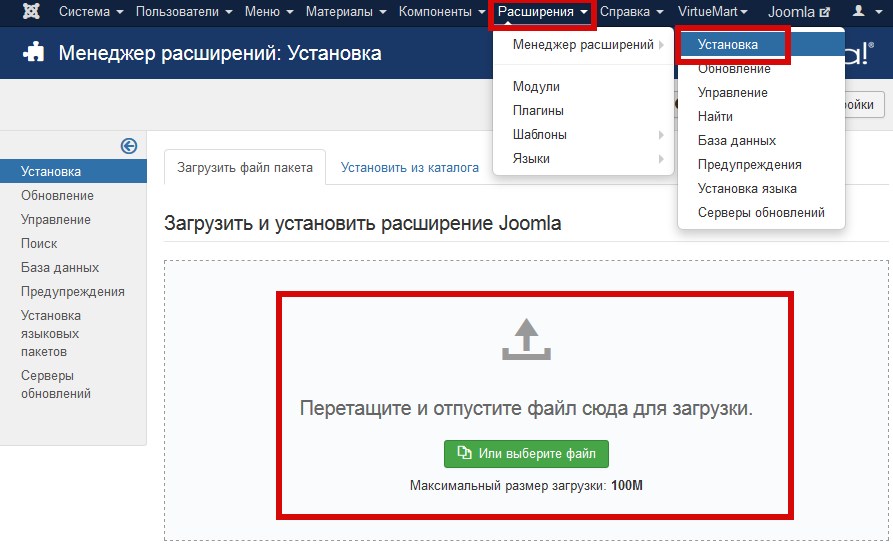Click the drag-and-drop file upload area text
The height and width of the screenshot is (557, 893).
point(526,408)
